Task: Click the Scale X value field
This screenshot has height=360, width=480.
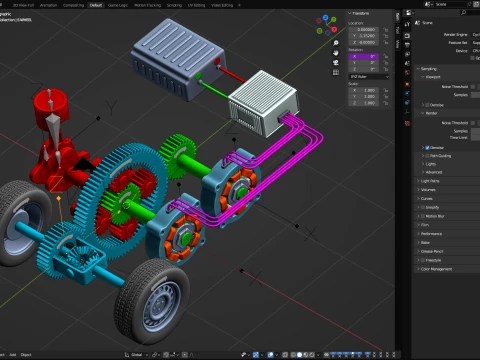Action: pos(364,90)
